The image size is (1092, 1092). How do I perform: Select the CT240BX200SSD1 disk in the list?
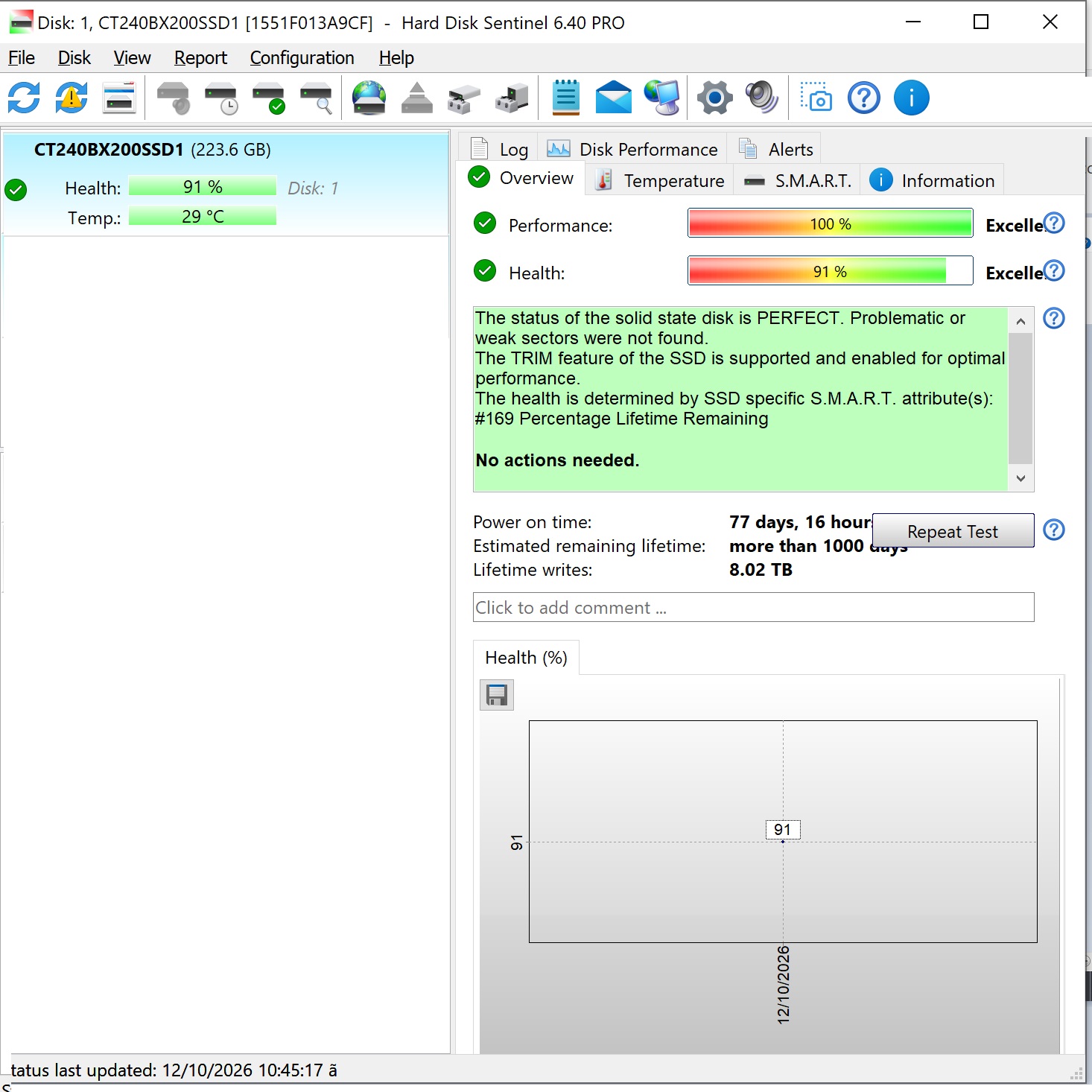[226, 184]
